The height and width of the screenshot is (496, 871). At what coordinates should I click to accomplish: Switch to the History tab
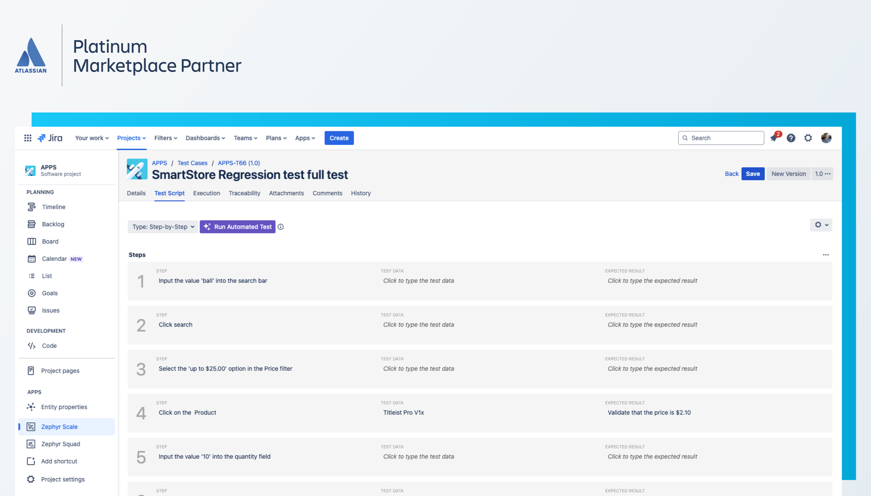coord(361,193)
